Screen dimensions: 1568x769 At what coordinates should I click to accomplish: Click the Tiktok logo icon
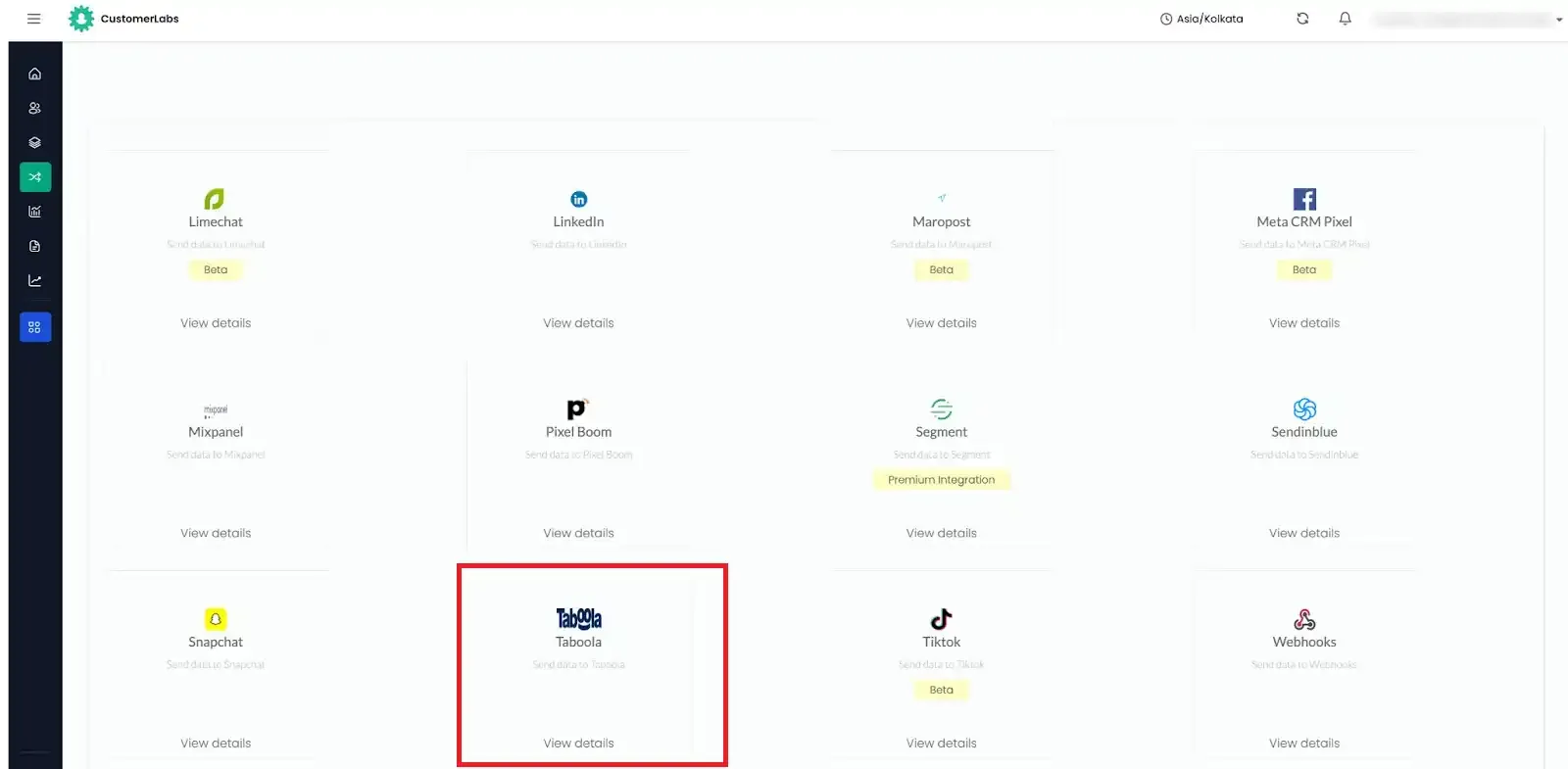(941, 619)
